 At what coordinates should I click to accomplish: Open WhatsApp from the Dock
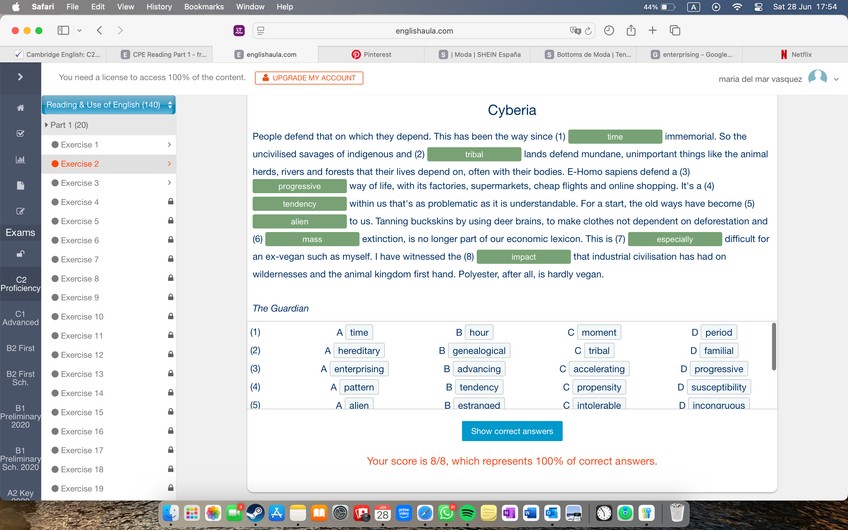446,512
